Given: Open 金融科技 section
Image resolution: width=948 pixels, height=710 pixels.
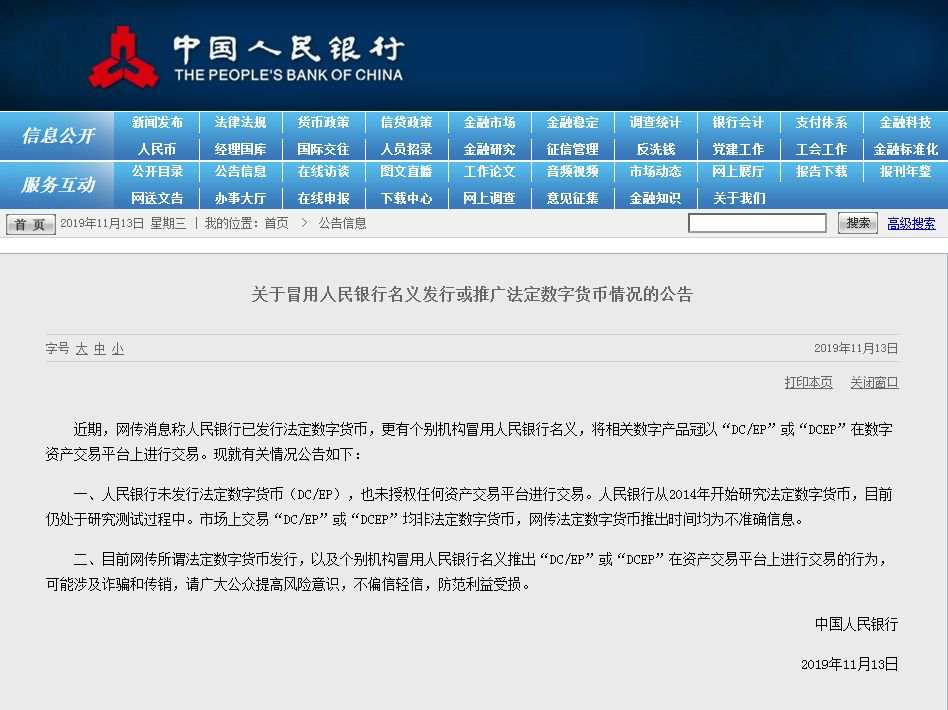Looking at the screenshot, I should pos(905,122).
